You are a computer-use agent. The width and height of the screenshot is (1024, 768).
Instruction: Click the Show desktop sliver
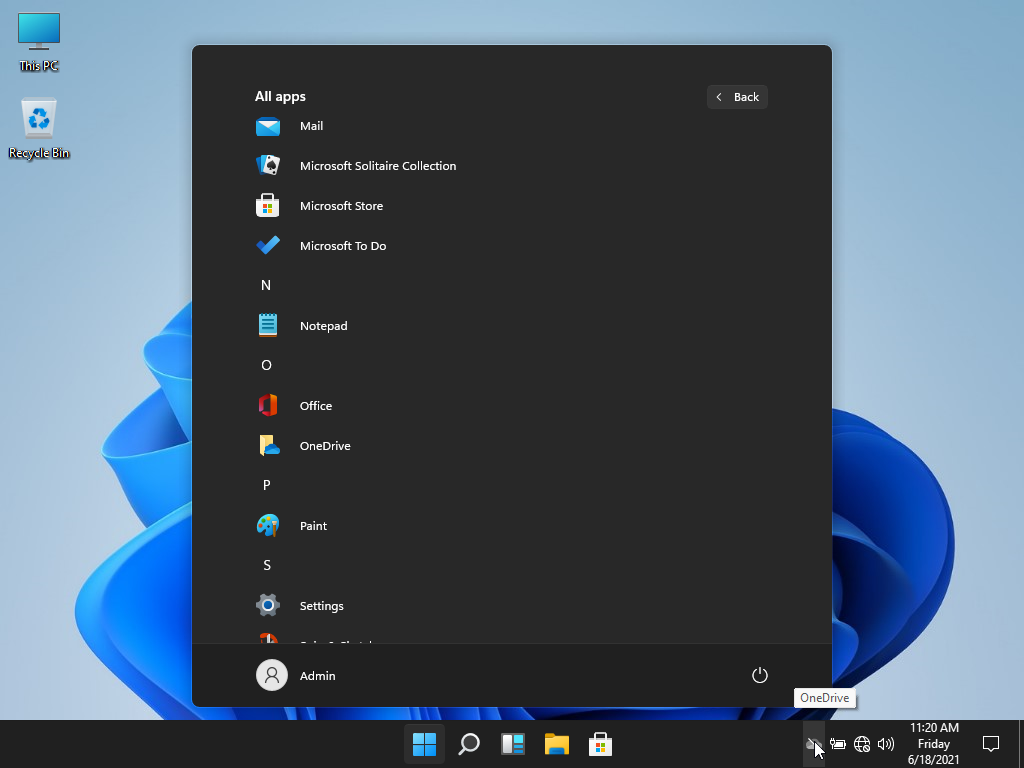1021,744
